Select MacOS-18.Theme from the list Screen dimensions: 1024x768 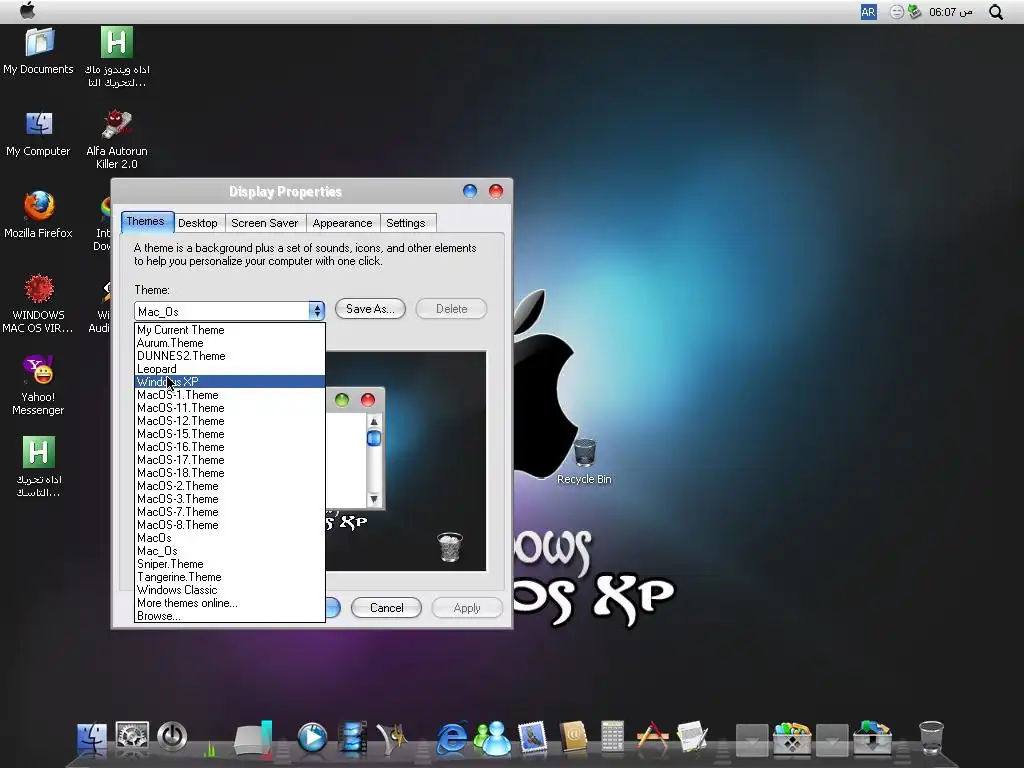click(230, 473)
